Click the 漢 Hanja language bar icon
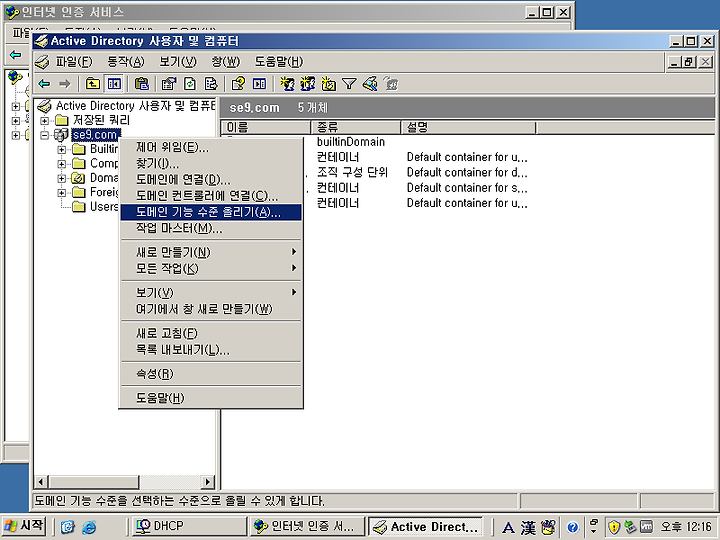Screen dimensions: 720x540 (528, 527)
